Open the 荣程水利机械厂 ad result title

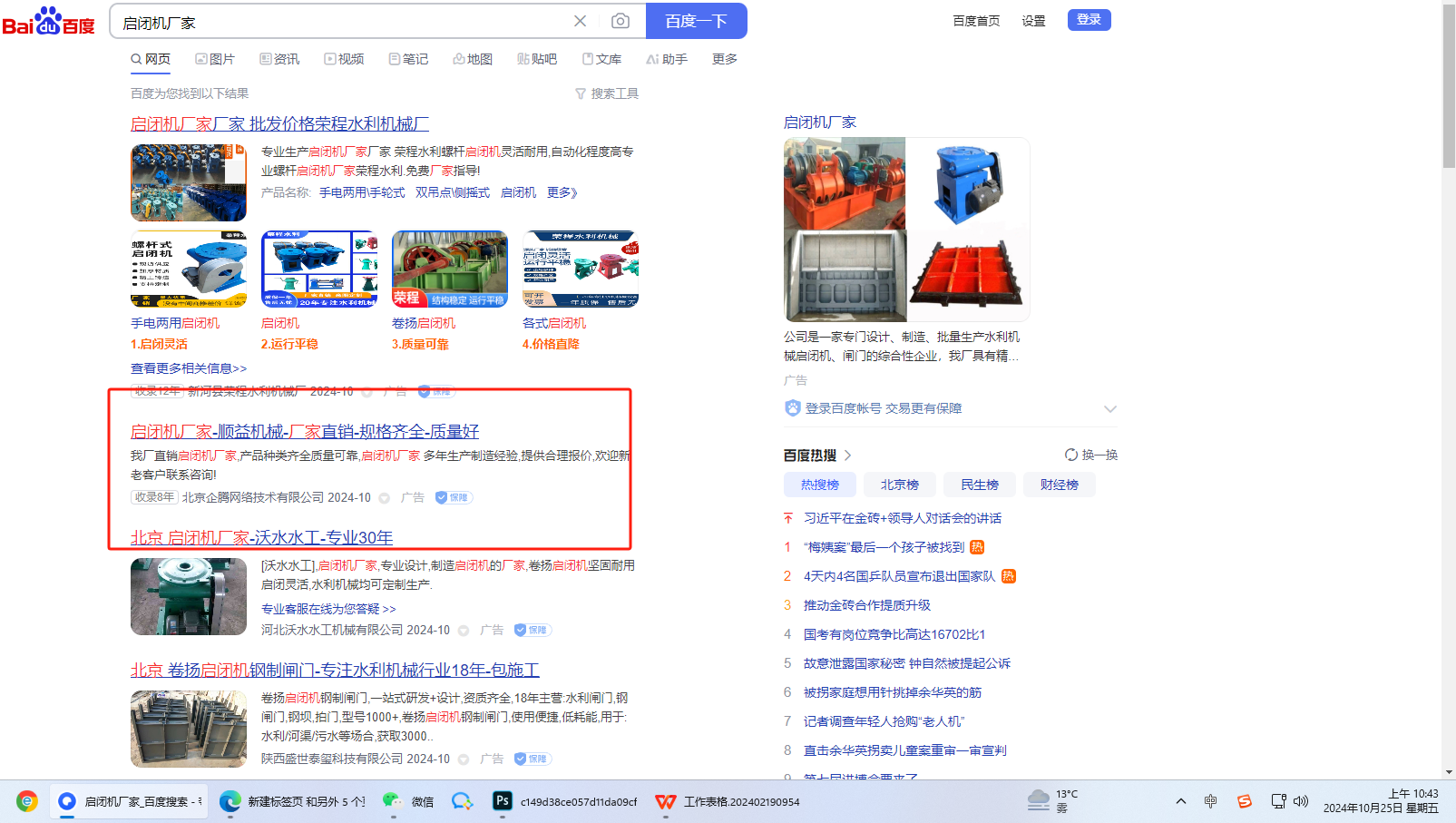tap(279, 123)
